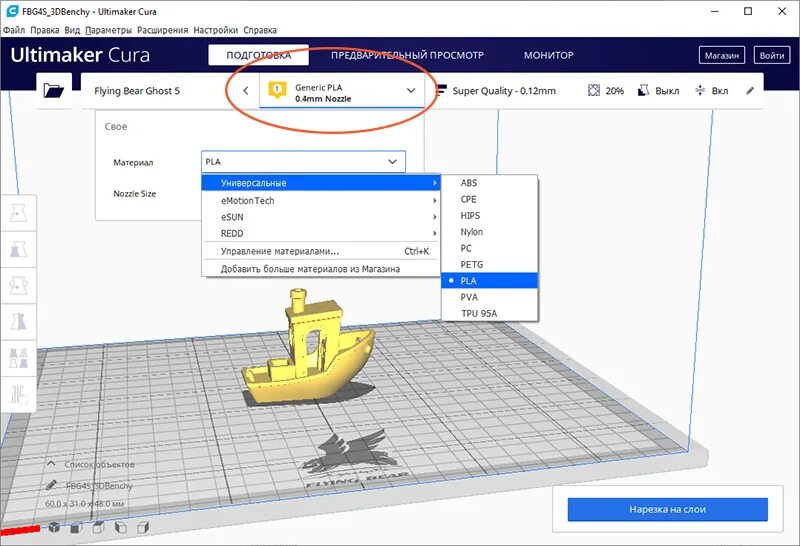Choose Добавить больше материалов из Магазина
800x546 pixels.
[x=320, y=268]
